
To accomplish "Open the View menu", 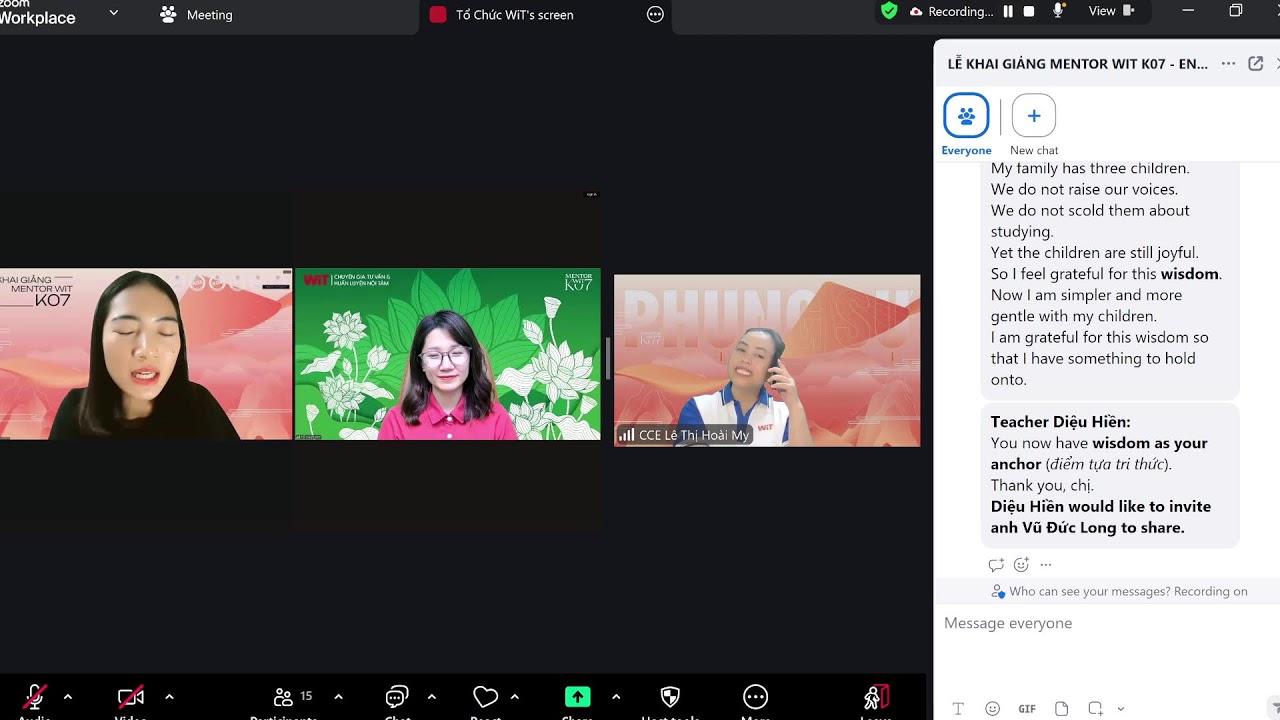I will coord(1111,11).
